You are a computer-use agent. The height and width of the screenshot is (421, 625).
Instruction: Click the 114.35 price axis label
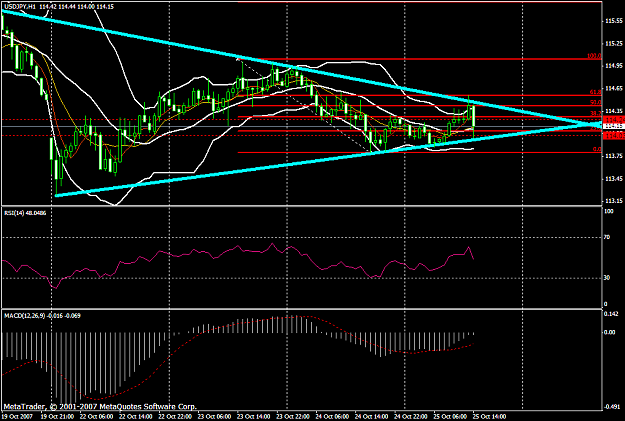(x=614, y=111)
